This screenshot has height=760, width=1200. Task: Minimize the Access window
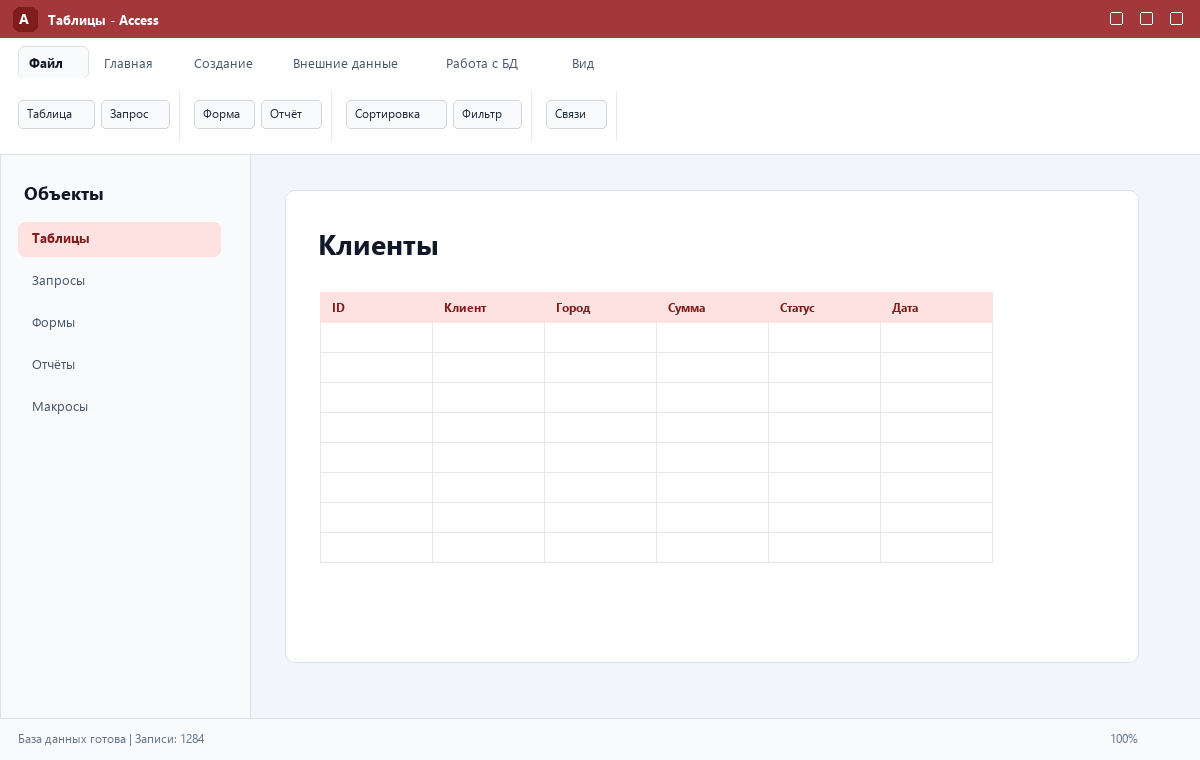pos(1117,19)
